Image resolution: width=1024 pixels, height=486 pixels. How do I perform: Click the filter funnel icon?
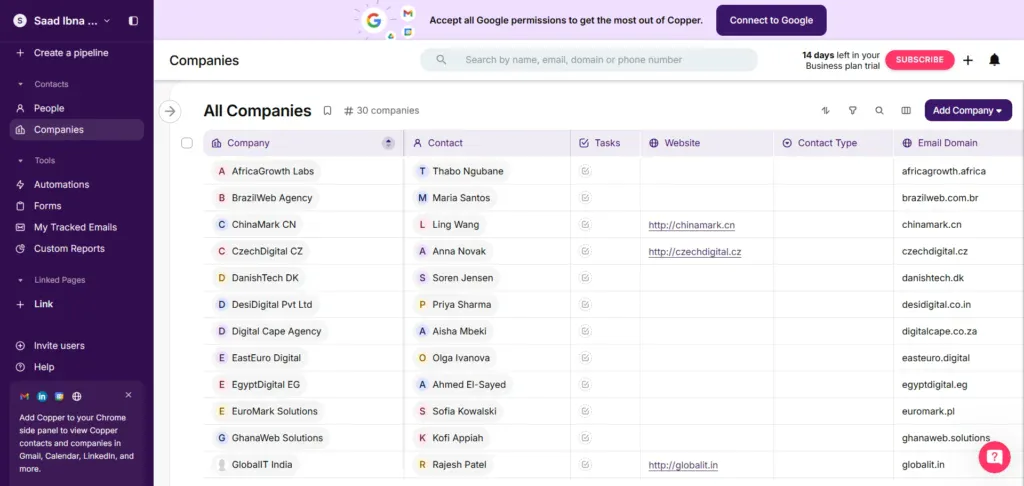click(x=853, y=111)
